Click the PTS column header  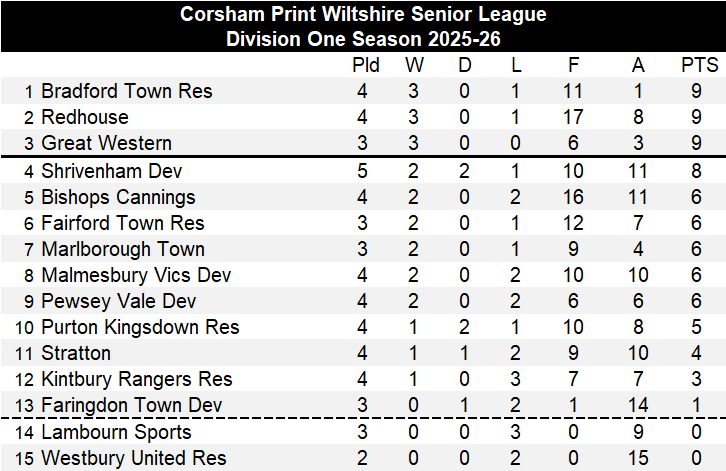(699, 66)
